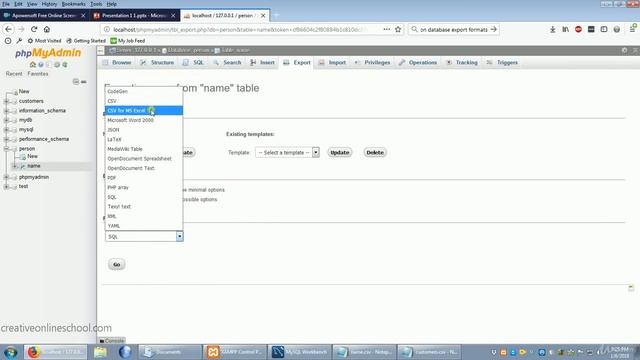Choose JSON in the format list
Screen dimensions: 640x360
(x=144, y=130)
